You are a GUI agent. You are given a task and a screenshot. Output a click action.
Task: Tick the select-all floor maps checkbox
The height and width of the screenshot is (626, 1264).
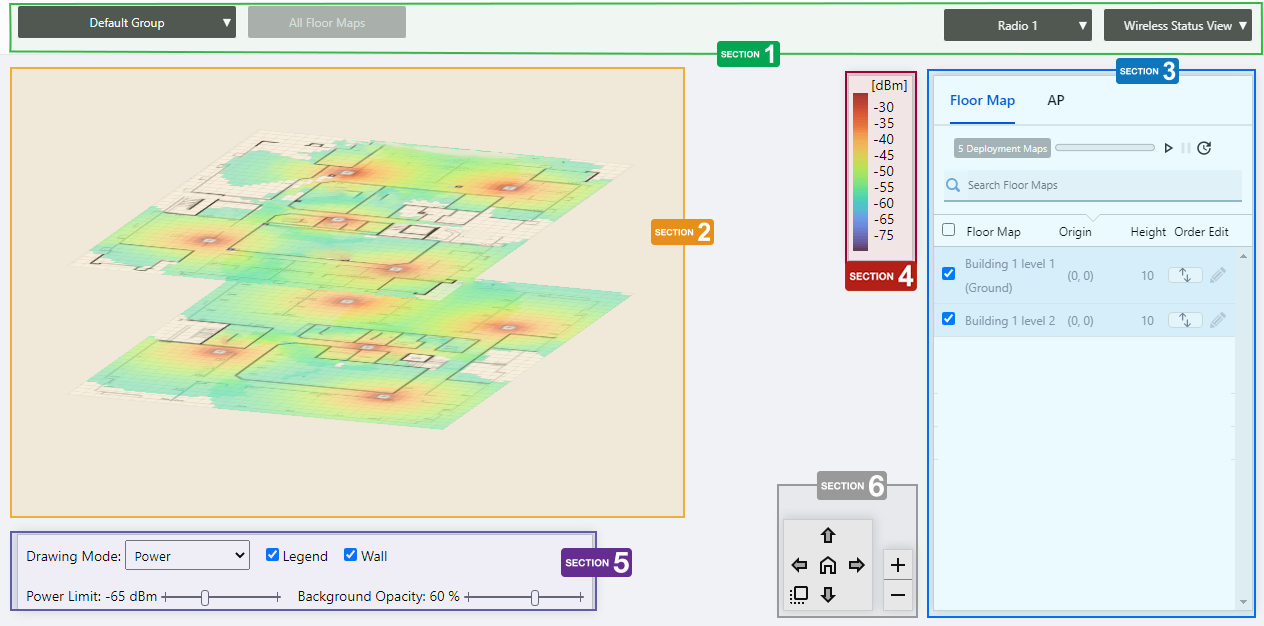click(948, 230)
